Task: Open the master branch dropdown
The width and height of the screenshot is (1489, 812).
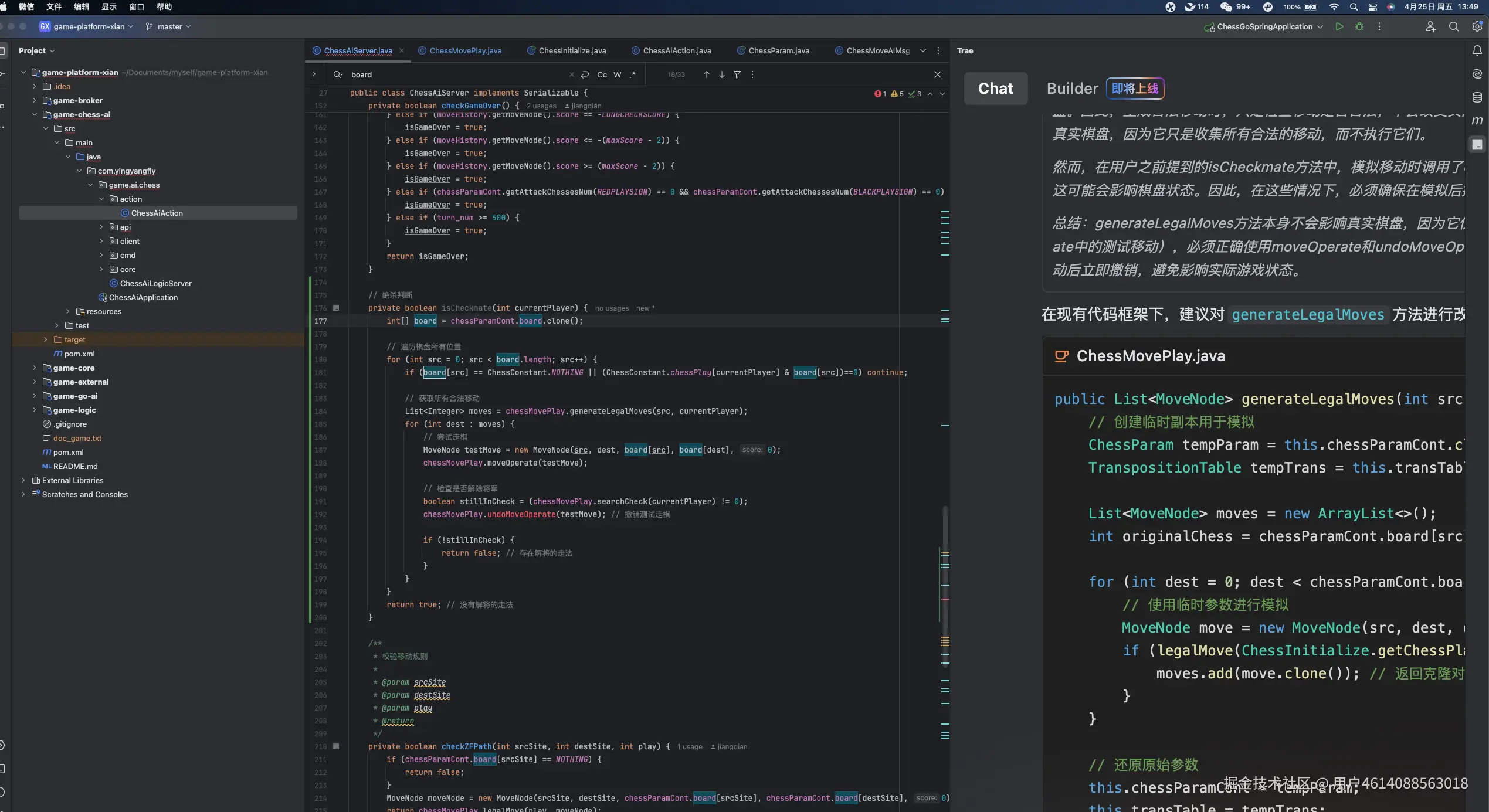Action: point(169,26)
